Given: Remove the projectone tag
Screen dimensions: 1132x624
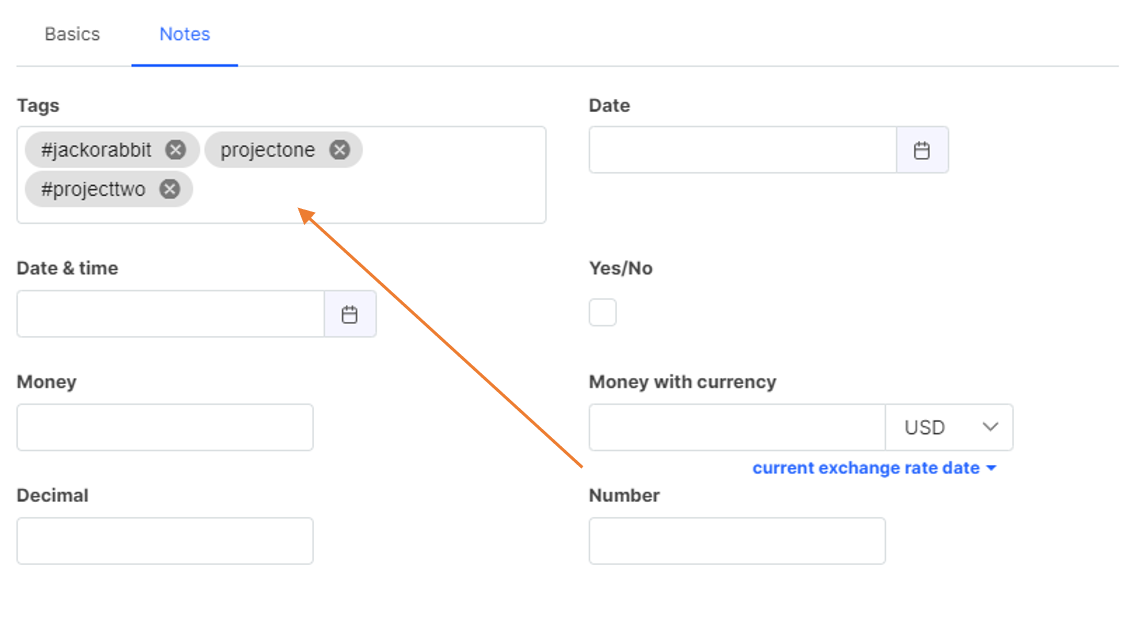Looking at the screenshot, I should pyautogui.click(x=339, y=150).
